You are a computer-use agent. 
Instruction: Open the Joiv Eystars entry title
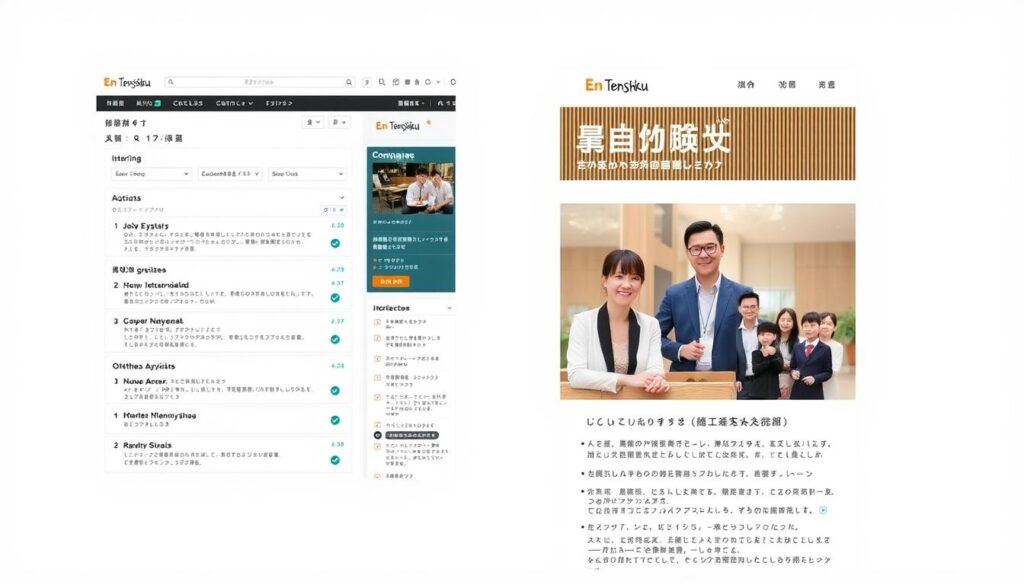146,226
